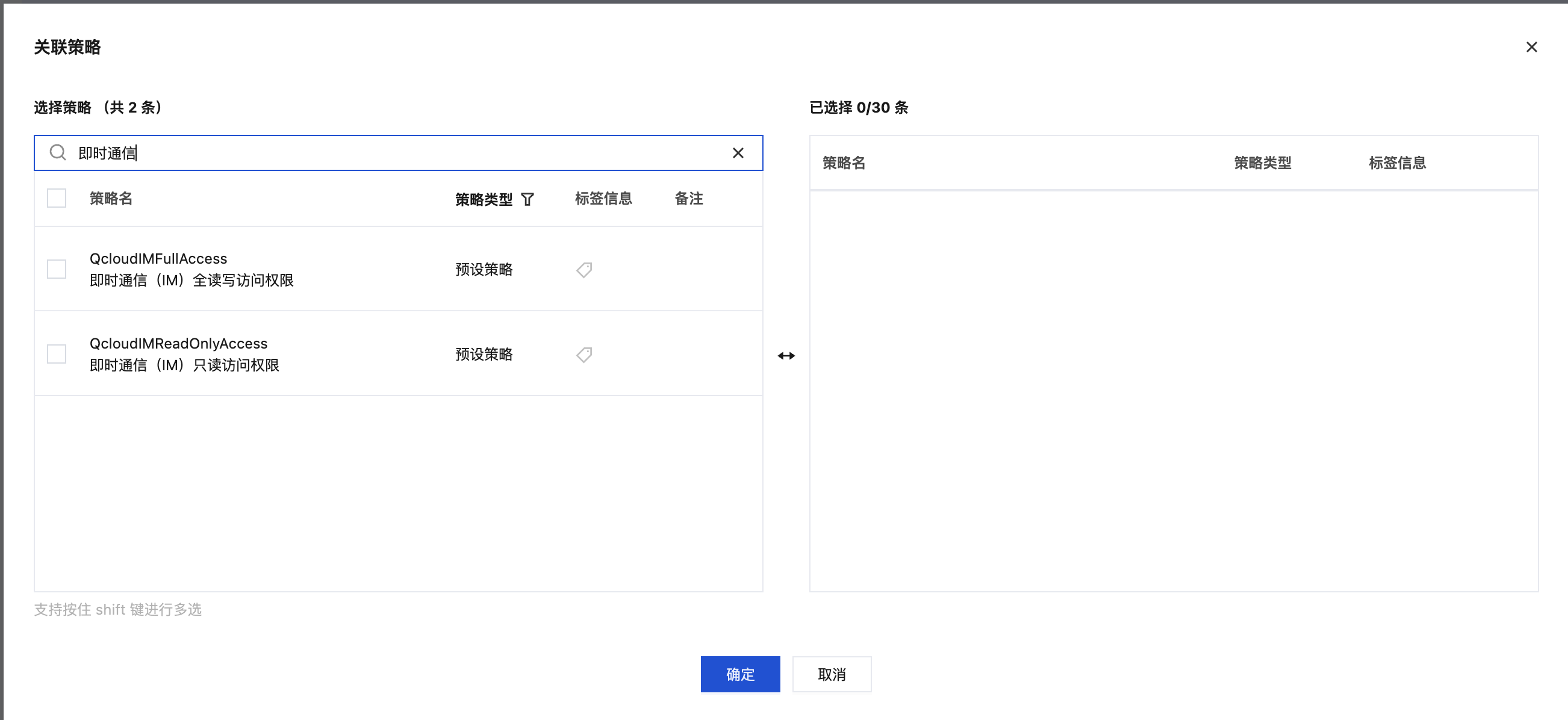Click tag icon for QcloudIMFullAccess
The height and width of the screenshot is (720, 1568).
[584, 270]
